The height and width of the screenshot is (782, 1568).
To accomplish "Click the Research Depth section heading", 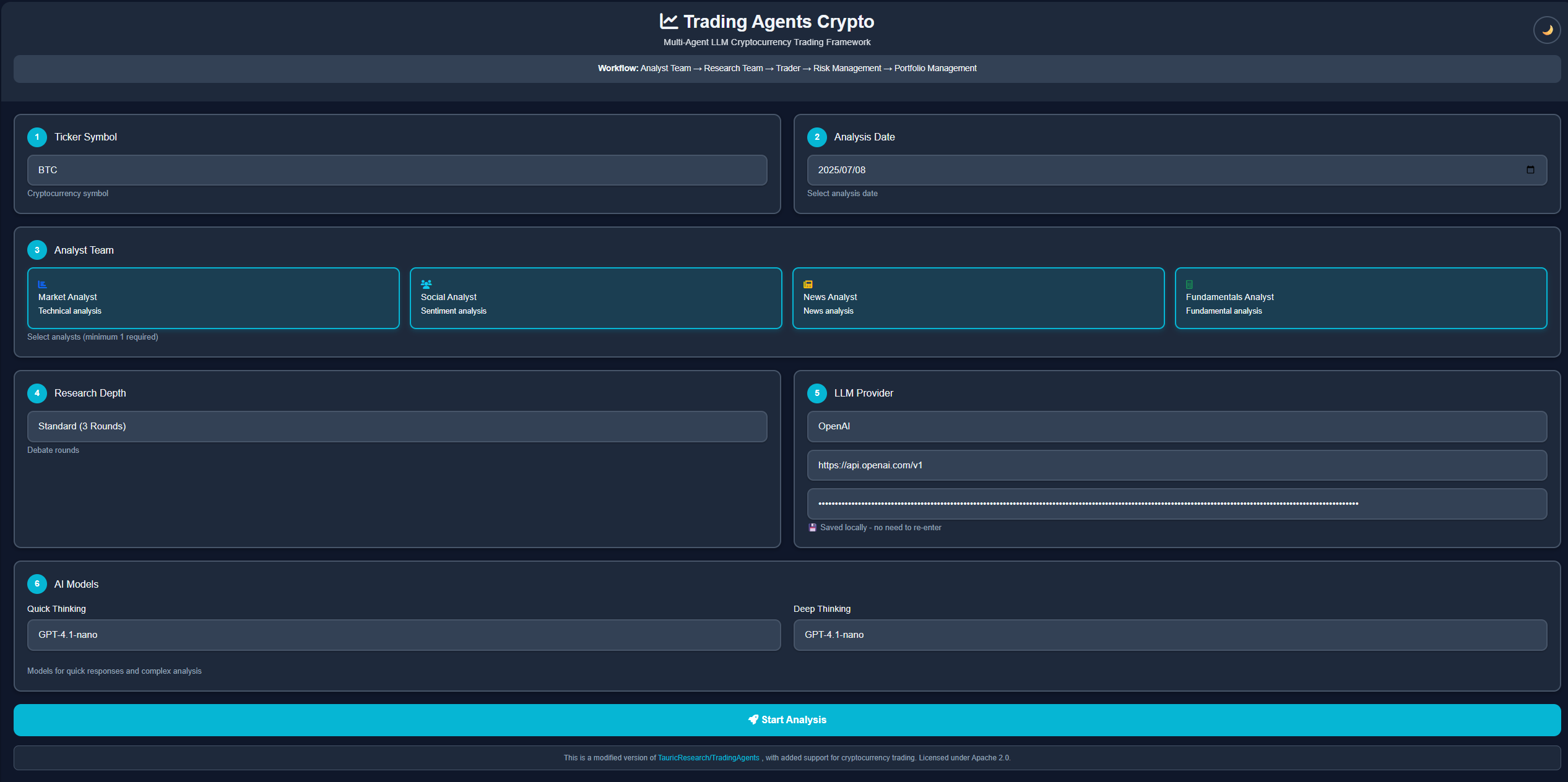I will coord(90,393).
